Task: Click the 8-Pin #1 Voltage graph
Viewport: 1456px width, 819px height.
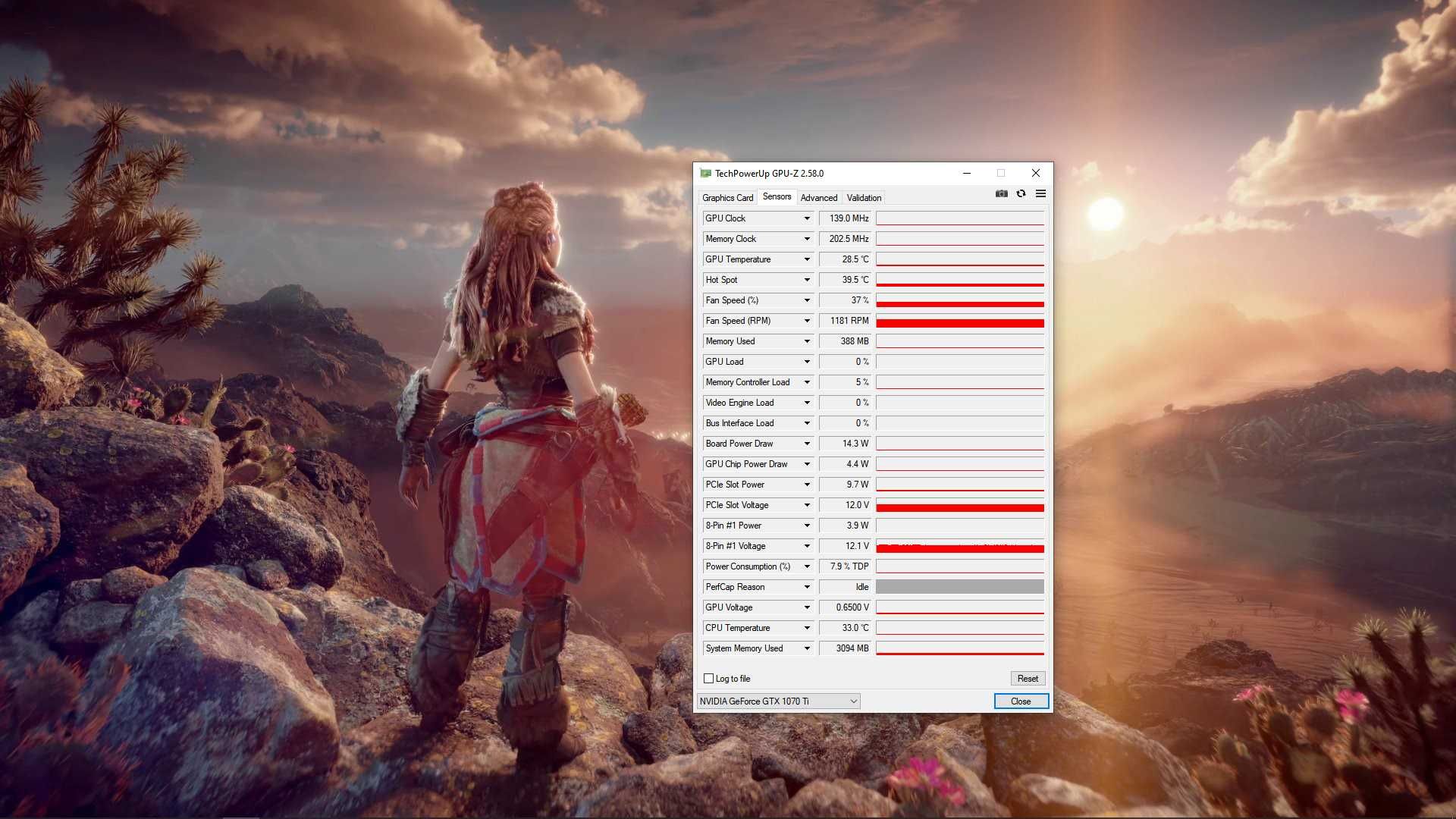Action: tap(960, 546)
